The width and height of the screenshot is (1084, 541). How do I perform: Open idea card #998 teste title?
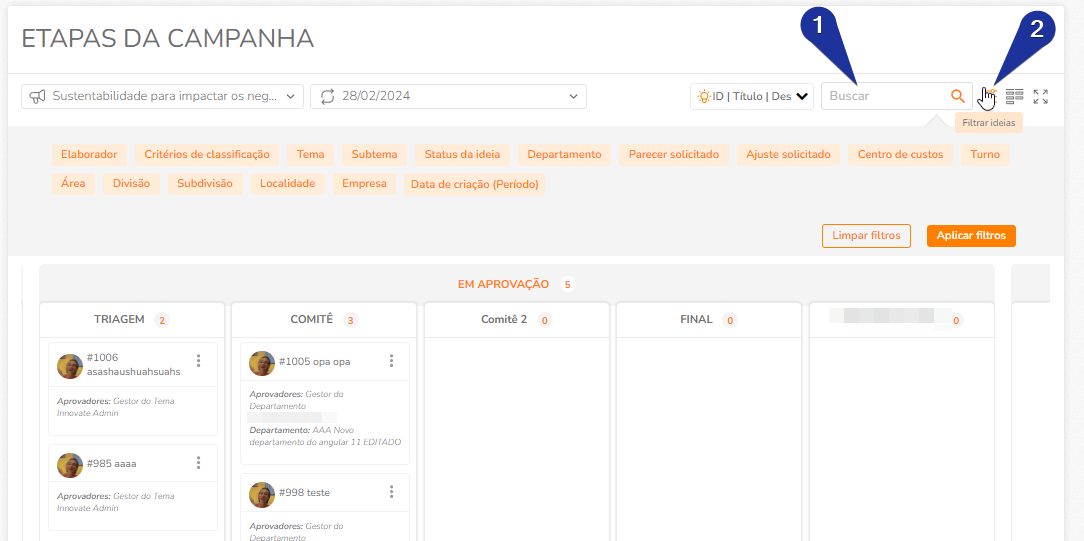tap(305, 493)
